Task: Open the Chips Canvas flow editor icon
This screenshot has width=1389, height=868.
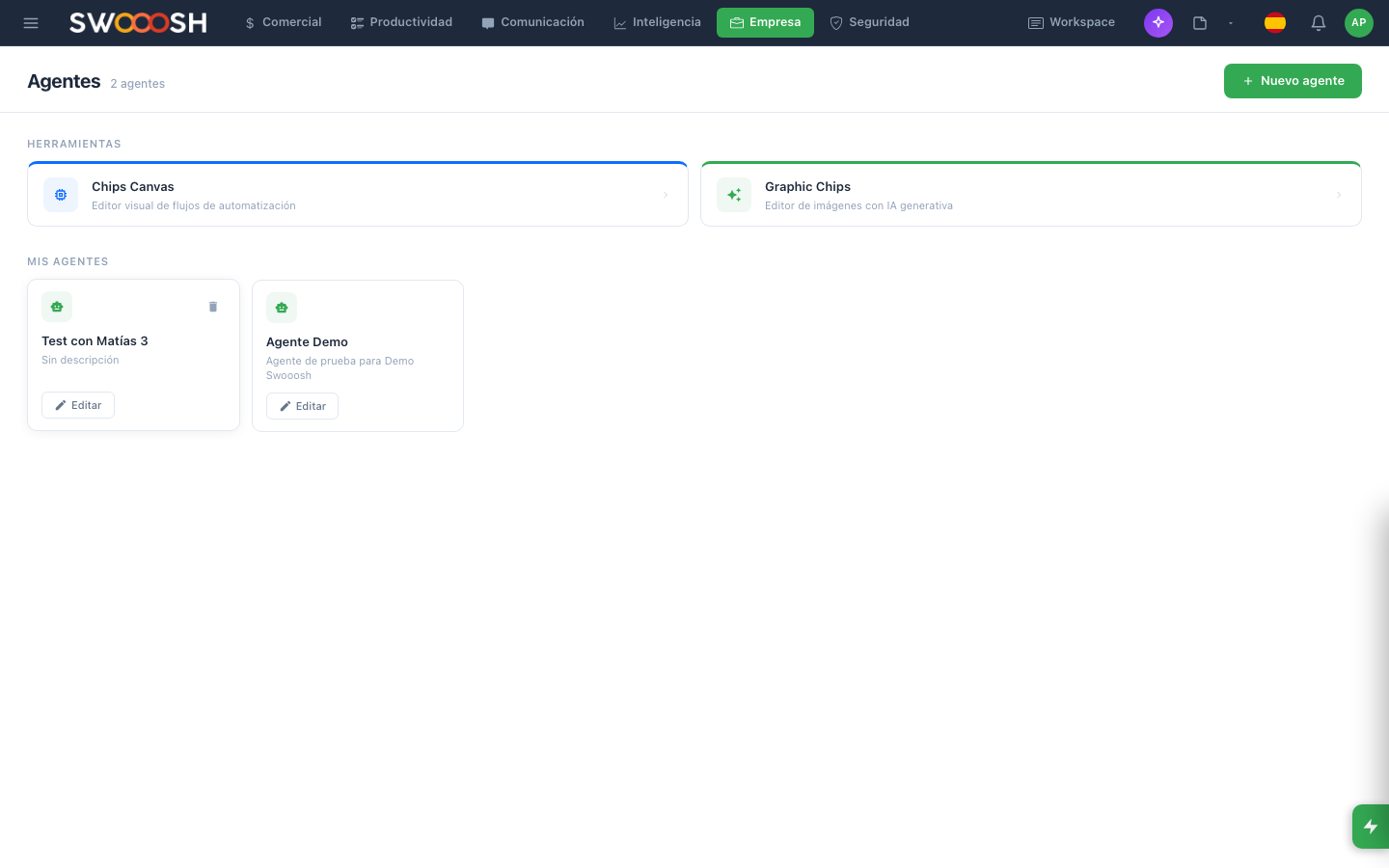Action: [x=61, y=195]
